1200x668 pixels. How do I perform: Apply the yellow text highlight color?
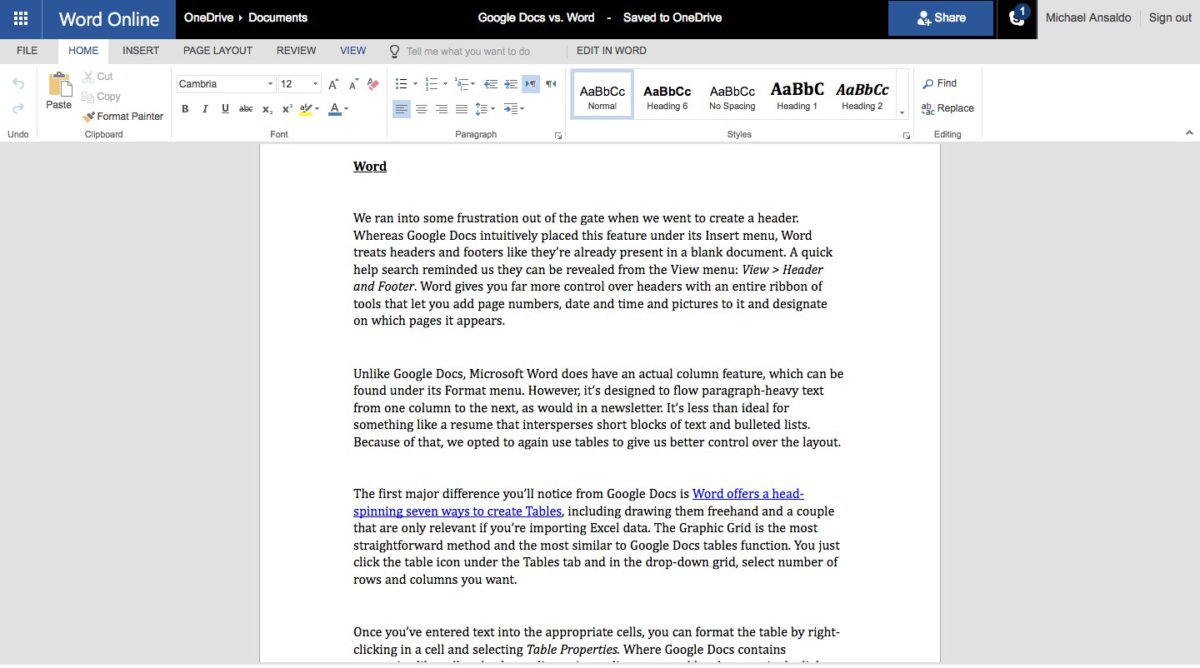tap(306, 109)
